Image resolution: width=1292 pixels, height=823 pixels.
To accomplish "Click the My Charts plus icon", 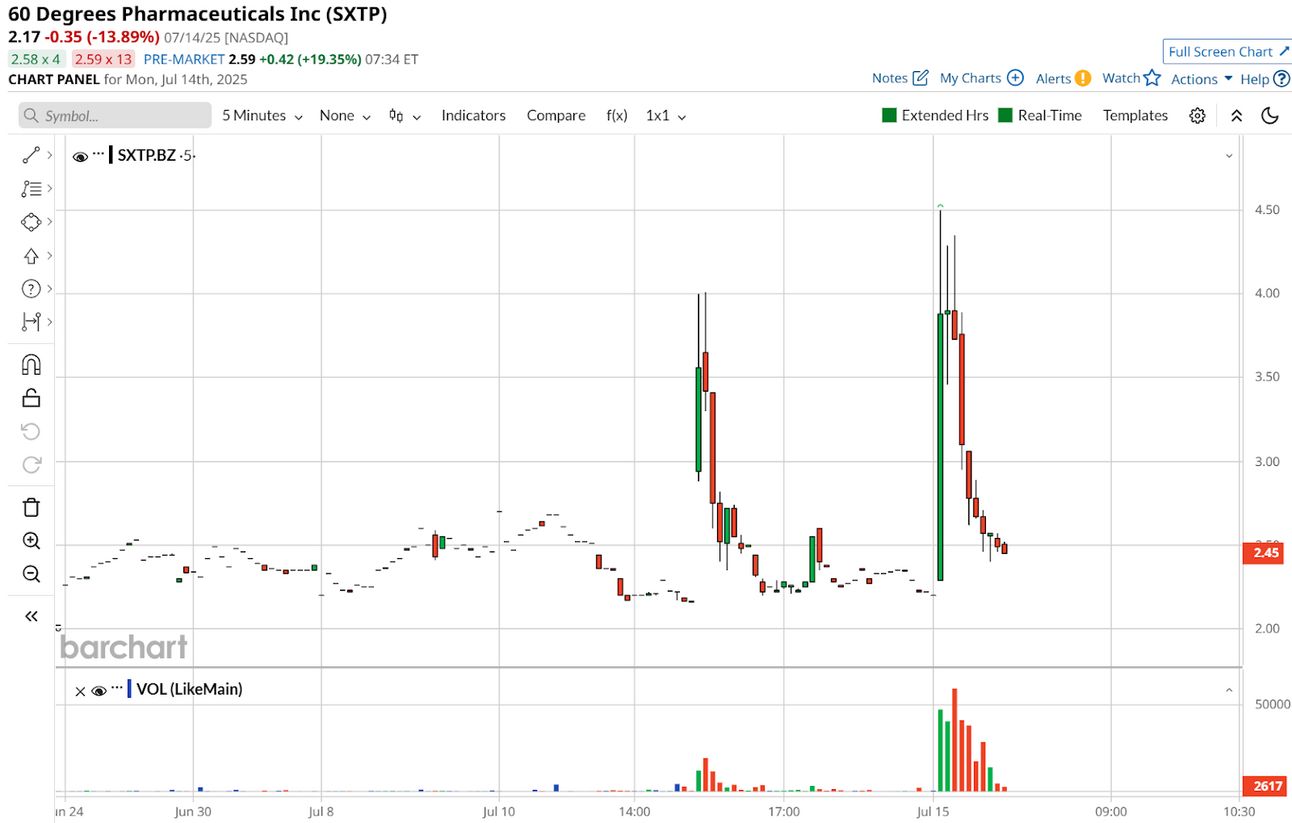I will click(x=1015, y=78).
